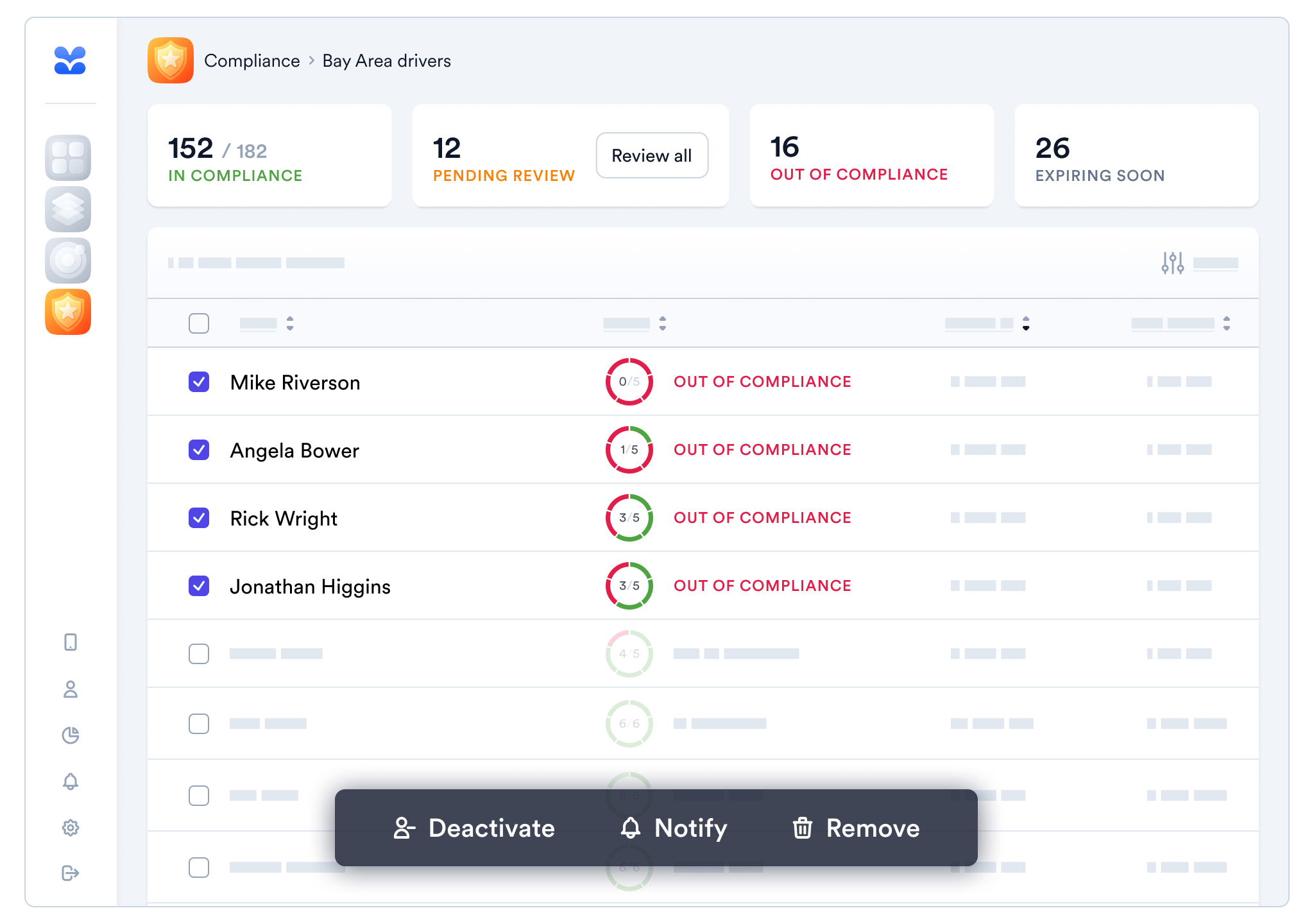This screenshot has width=1314, height=924.
Task: Click the logout icon in sidebar
Action: pyautogui.click(x=71, y=873)
